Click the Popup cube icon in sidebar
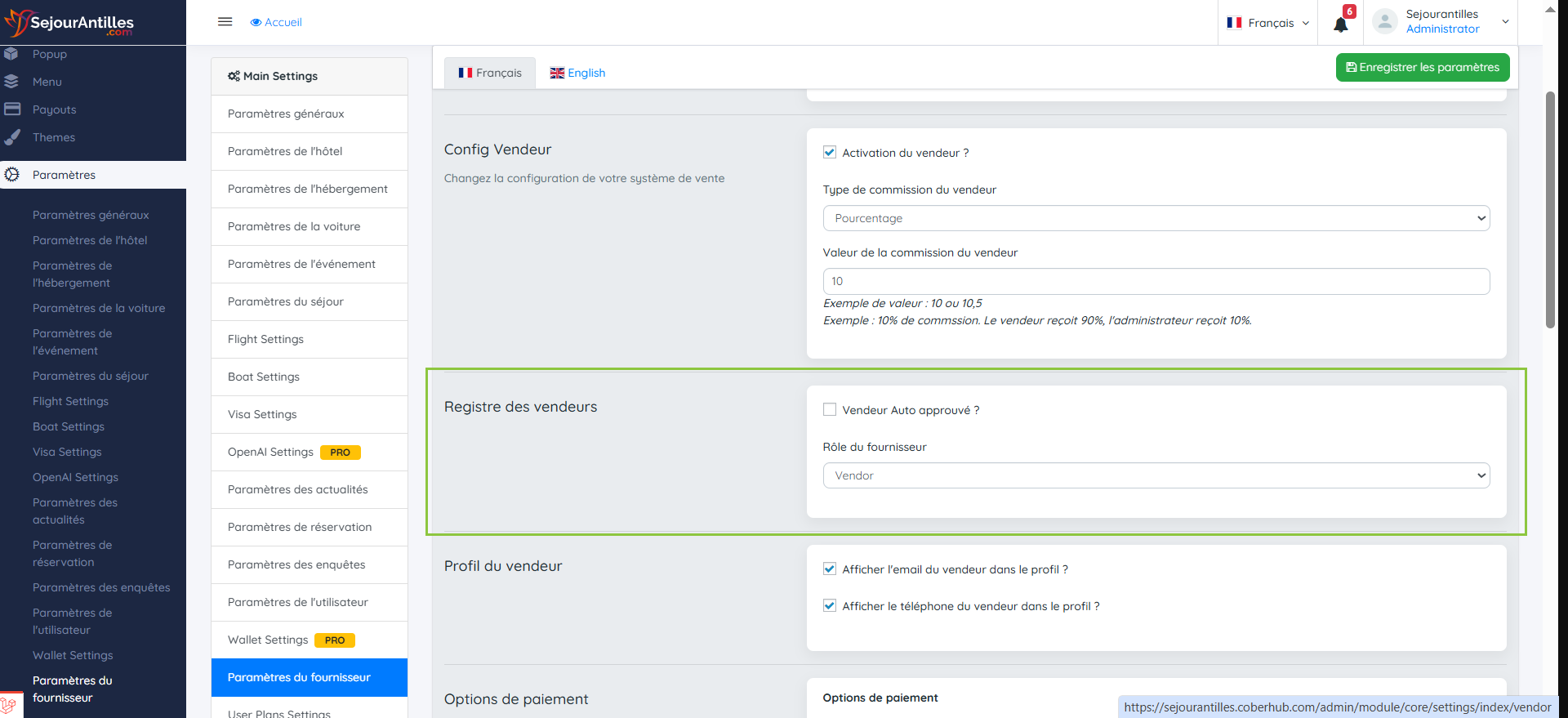The image size is (1568, 718). point(11,54)
